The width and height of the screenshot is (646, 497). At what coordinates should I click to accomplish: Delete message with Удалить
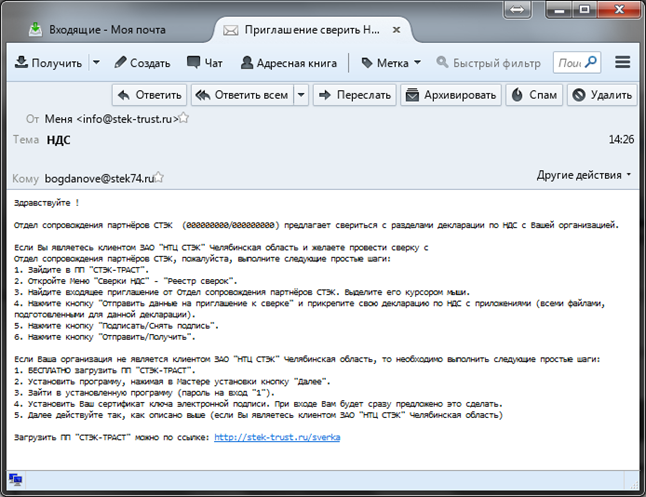(x=602, y=95)
